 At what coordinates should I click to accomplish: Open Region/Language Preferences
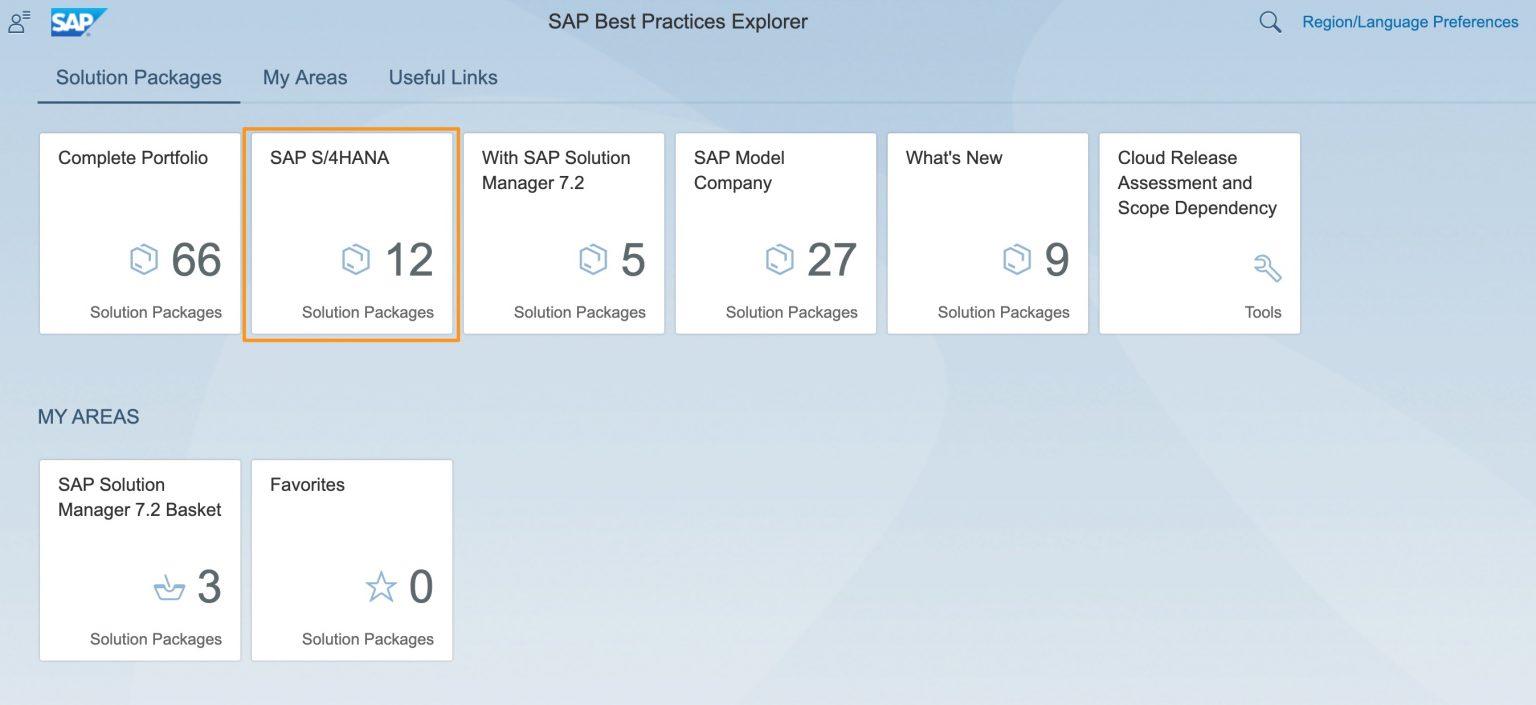tap(1409, 21)
